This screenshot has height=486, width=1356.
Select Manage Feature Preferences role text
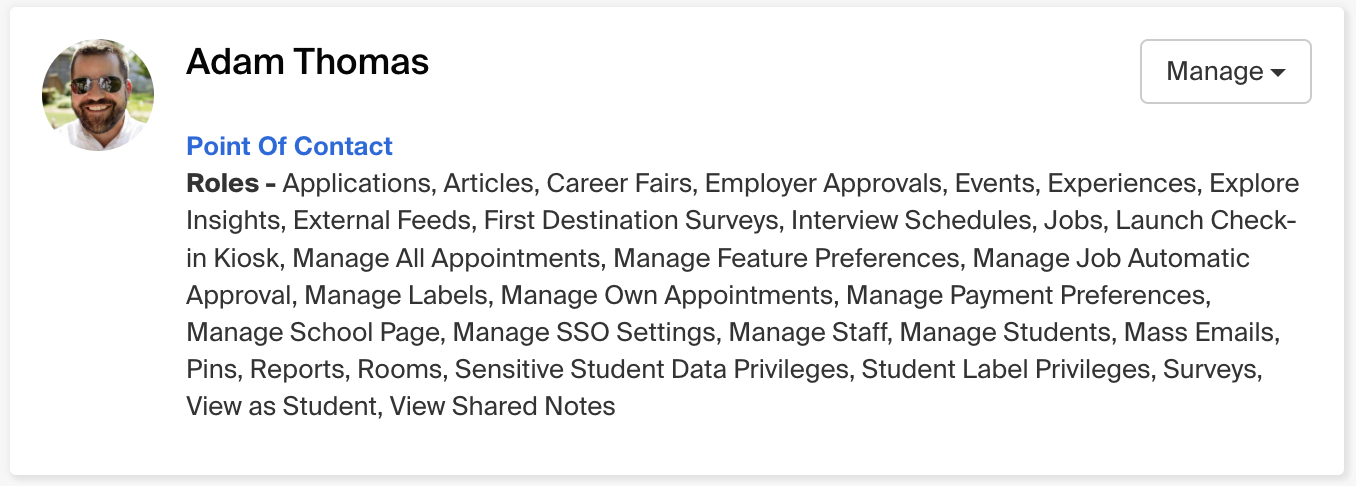[786, 258]
